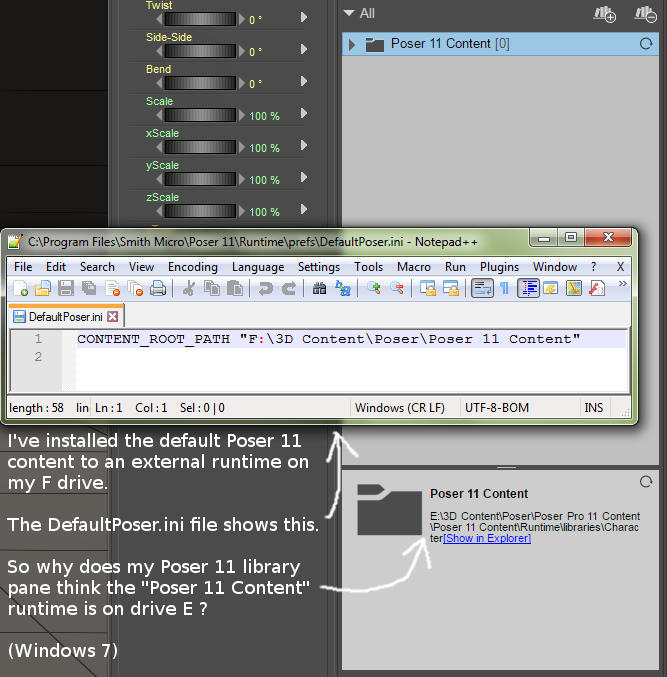Click the Zoom In magnifier icon
The width and height of the screenshot is (667, 677).
pos(374,288)
